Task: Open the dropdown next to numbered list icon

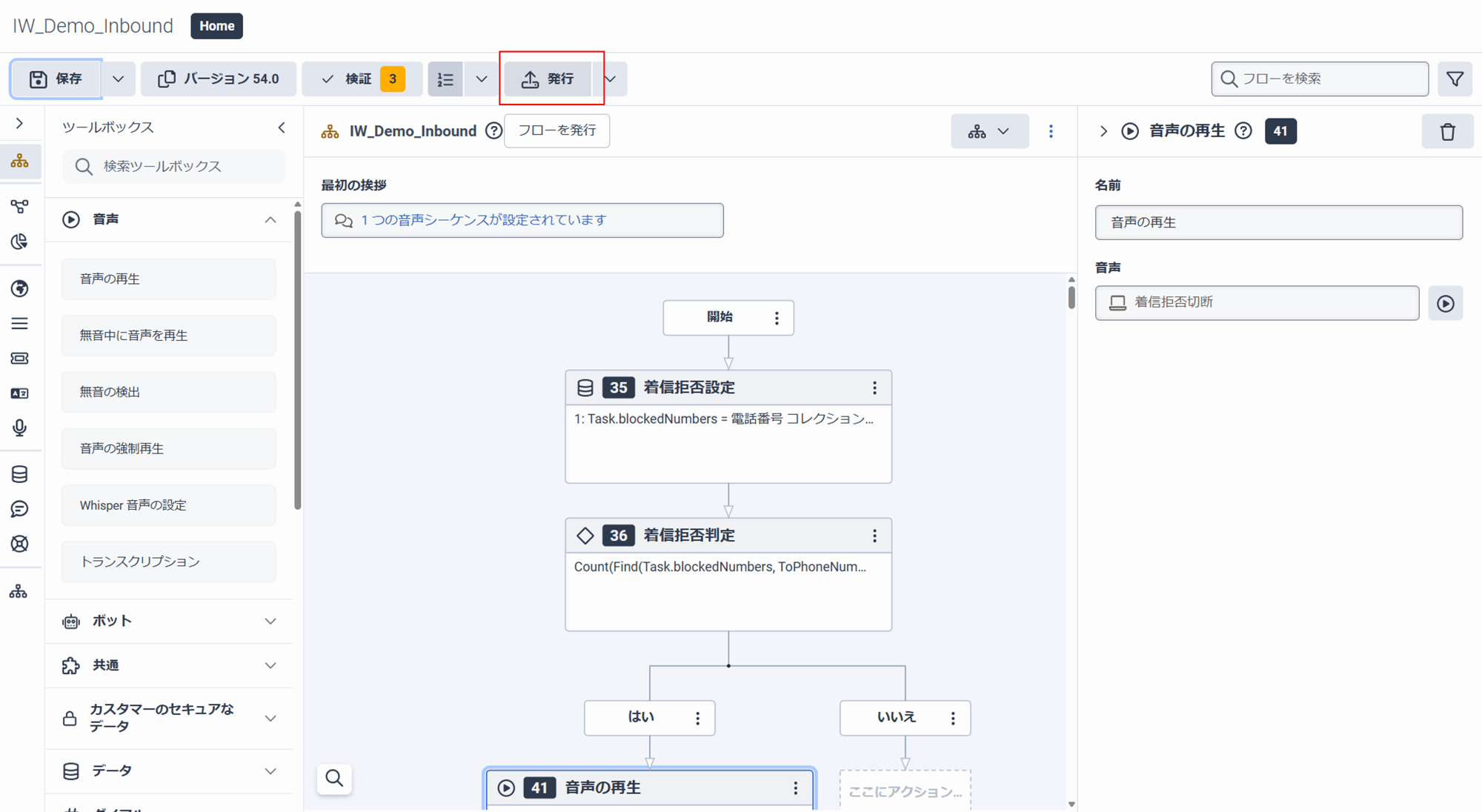Action: (x=481, y=79)
